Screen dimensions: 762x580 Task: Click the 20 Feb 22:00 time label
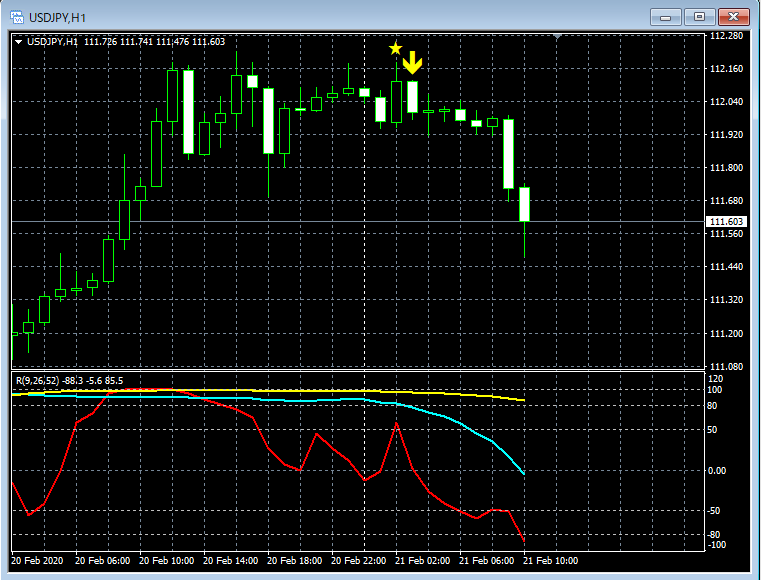point(359,561)
